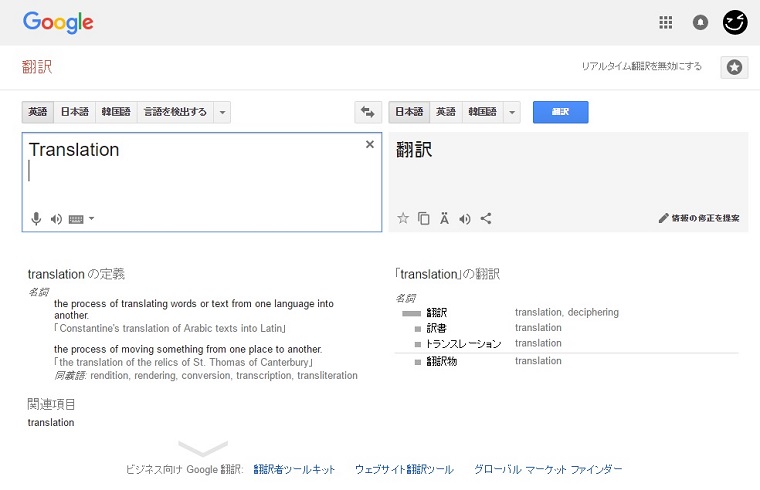Click synonym rendering
Screen dimensions: 760x490
(155, 376)
